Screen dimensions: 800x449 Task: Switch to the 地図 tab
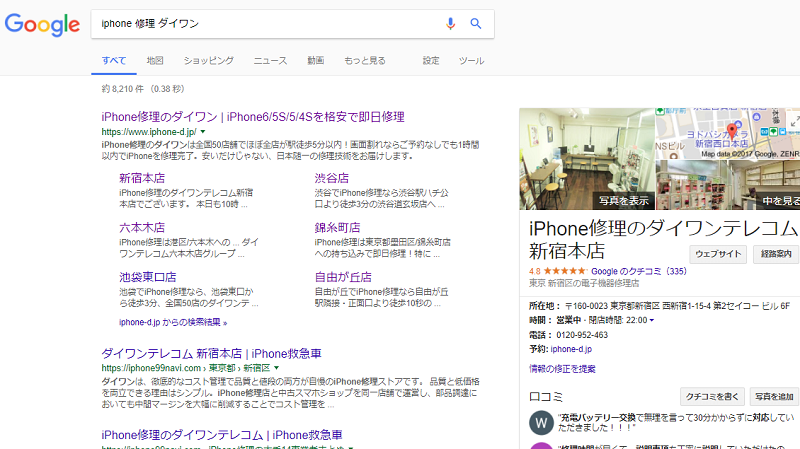click(x=155, y=61)
